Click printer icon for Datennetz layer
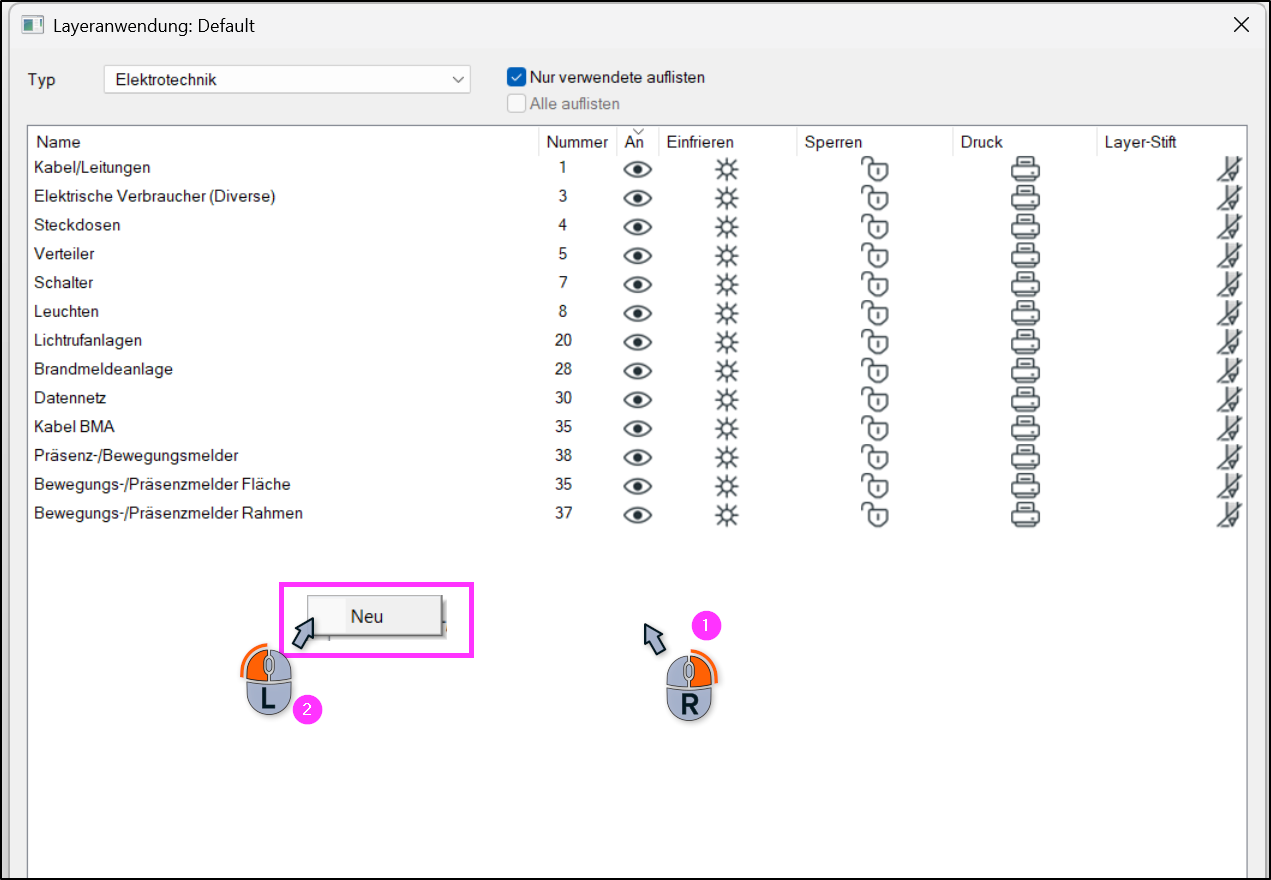Viewport: 1271px width, 880px height. click(1025, 399)
